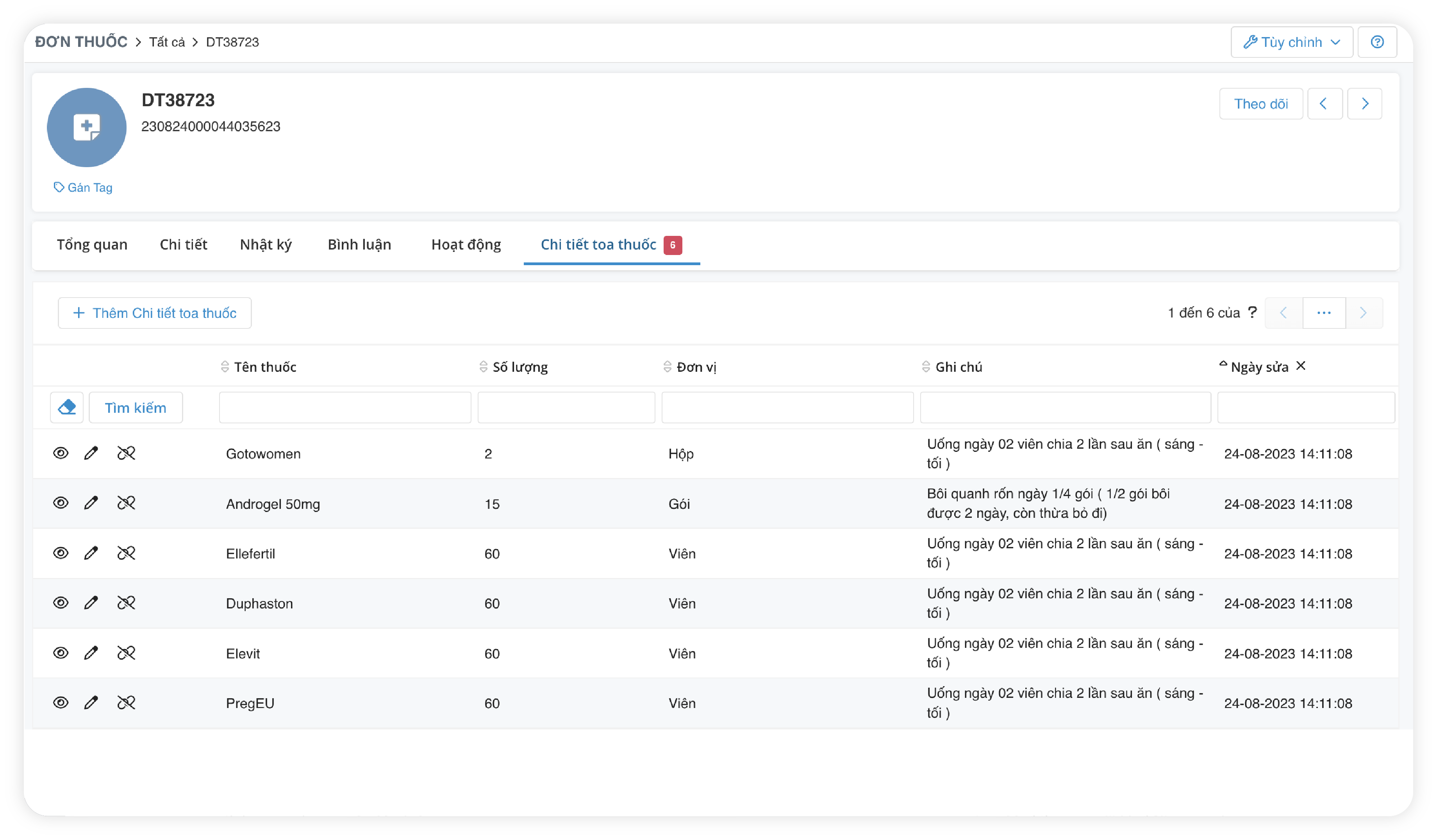
Task: Switch to the Tổng quan tab
Action: [x=92, y=244]
